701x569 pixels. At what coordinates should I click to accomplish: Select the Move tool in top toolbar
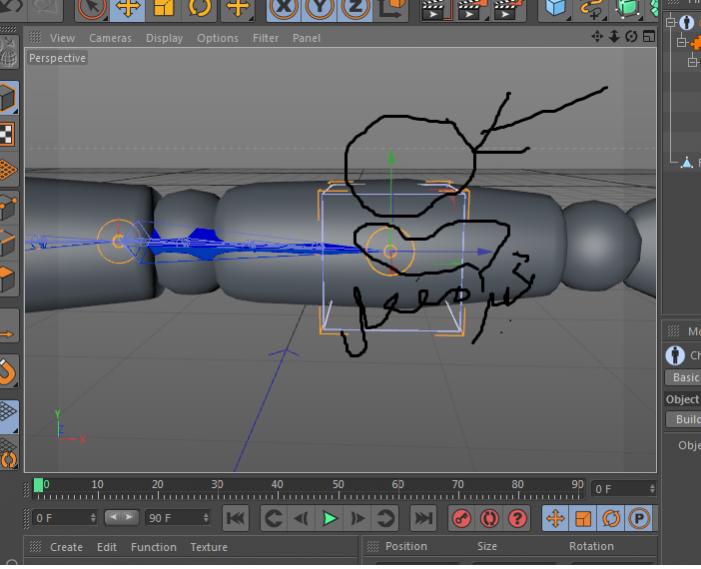pos(128,8)
